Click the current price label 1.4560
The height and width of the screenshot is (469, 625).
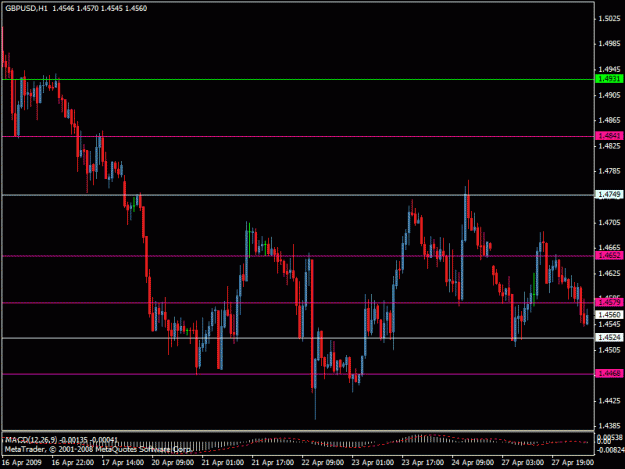(x=609, y=315)
